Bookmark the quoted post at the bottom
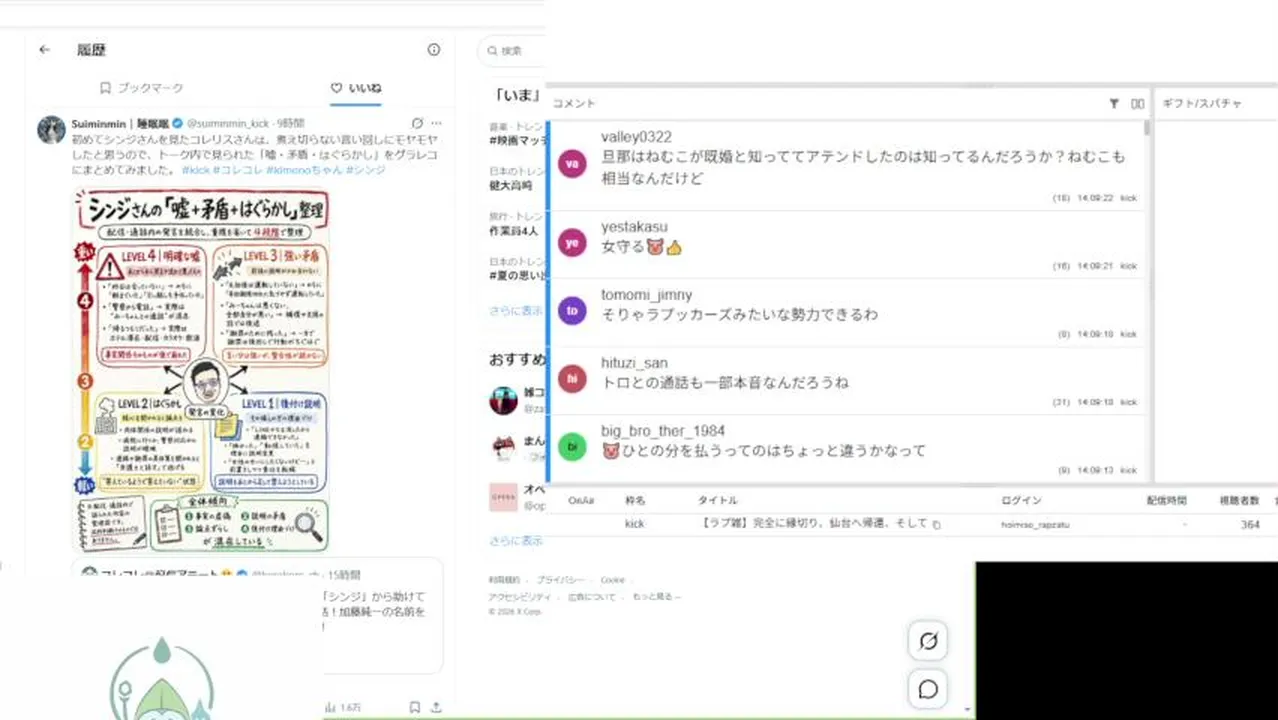The width and height of the screenshot is (1278, 720). tap(415, 707)
